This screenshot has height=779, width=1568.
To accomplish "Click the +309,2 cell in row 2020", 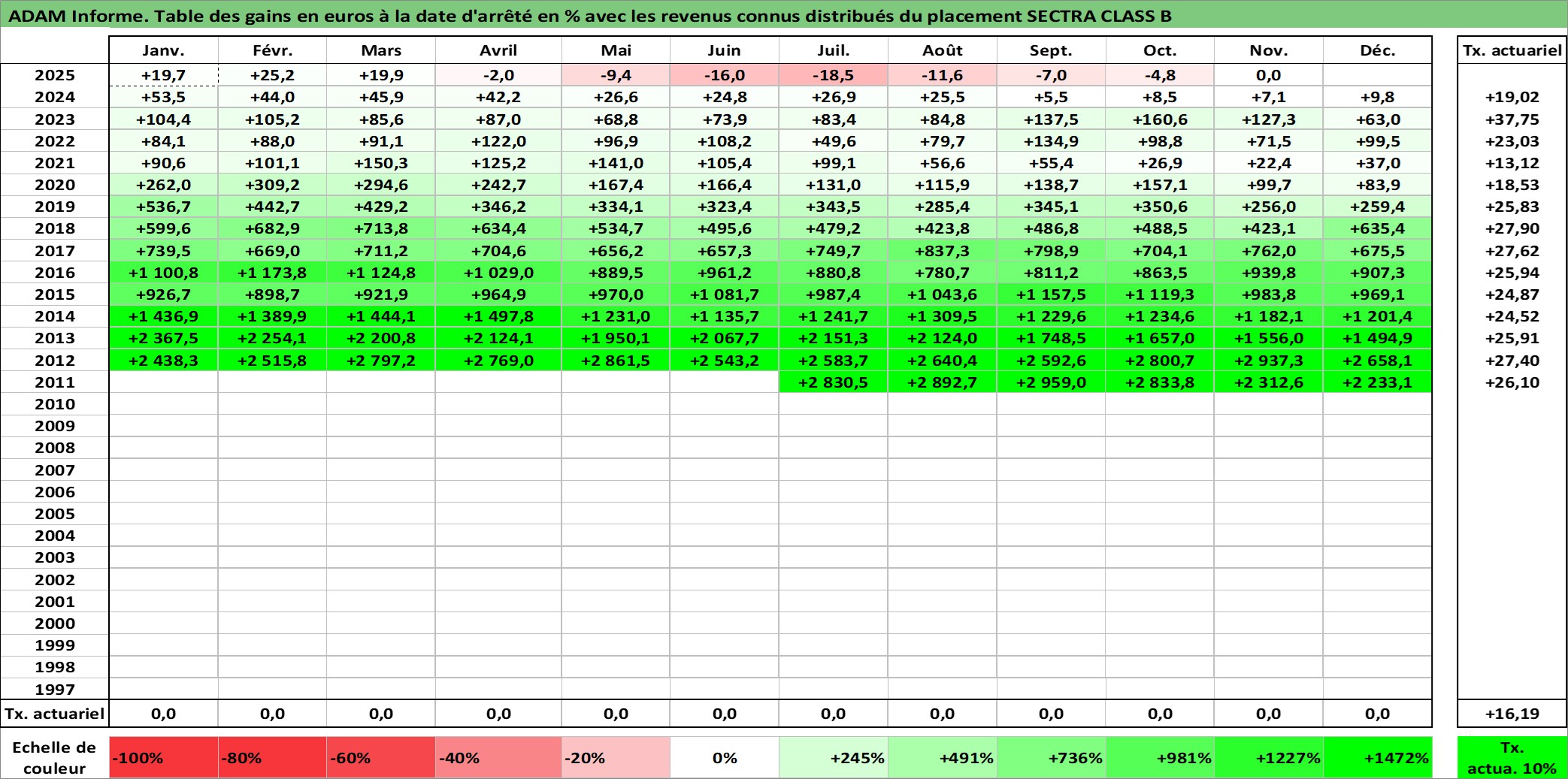I will (x=272, y=185).
